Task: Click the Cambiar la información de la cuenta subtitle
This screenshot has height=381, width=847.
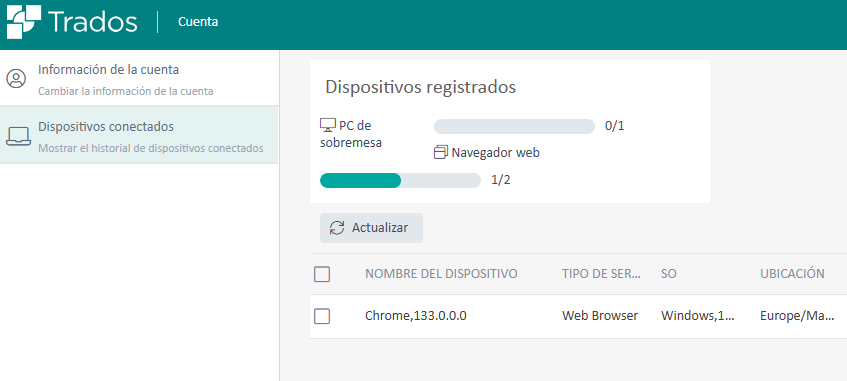Action: coord(125,91)
